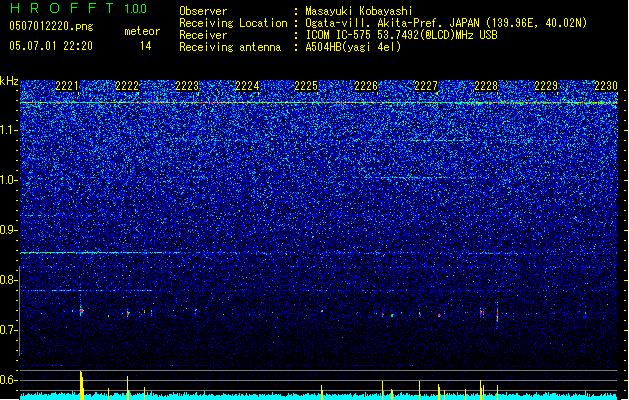Click the 0.7 kHz frequency axis label

9,330
